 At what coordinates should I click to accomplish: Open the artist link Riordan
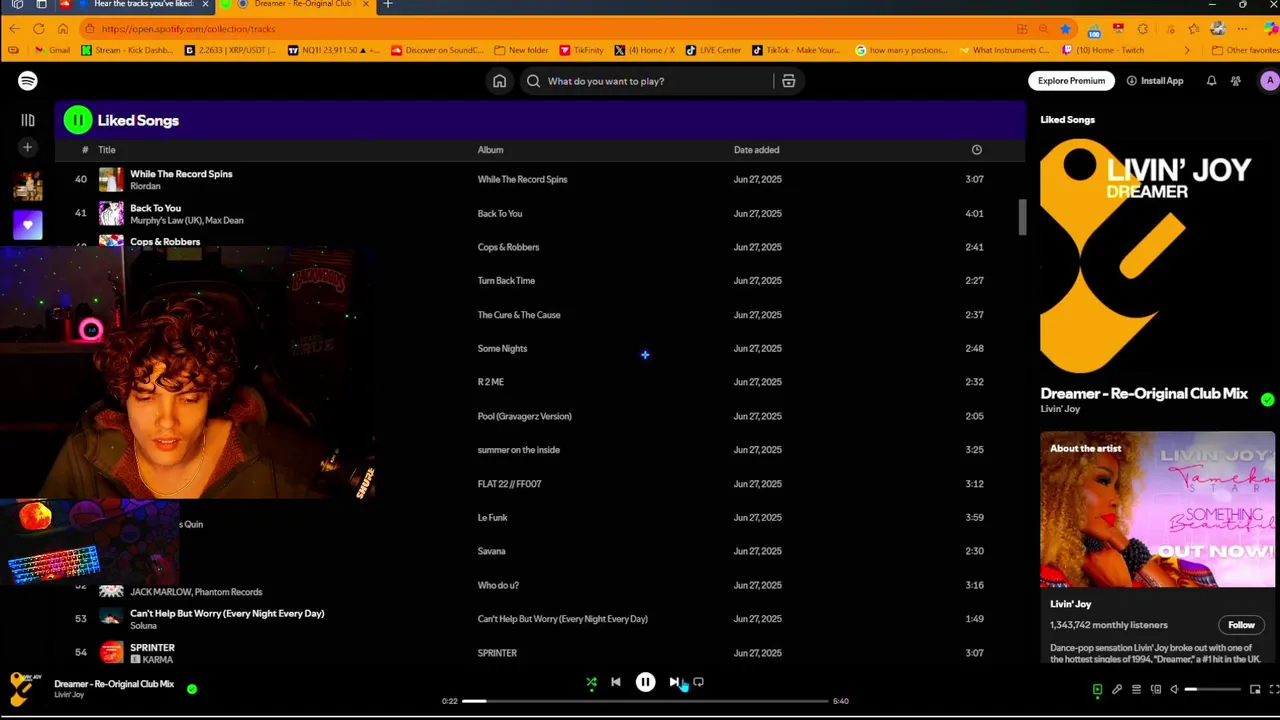point(145,186)
